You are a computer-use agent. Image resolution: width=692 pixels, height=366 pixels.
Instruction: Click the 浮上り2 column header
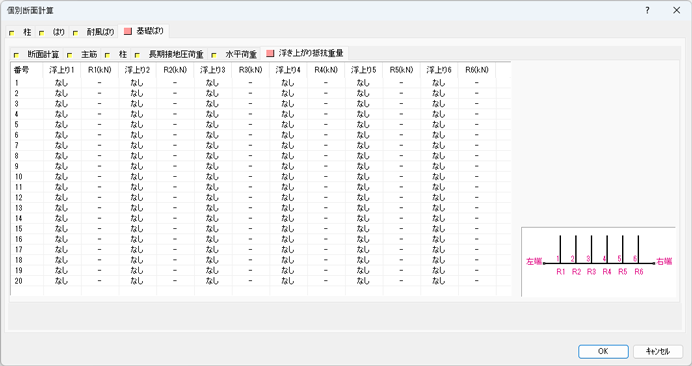tap(137, 70)
